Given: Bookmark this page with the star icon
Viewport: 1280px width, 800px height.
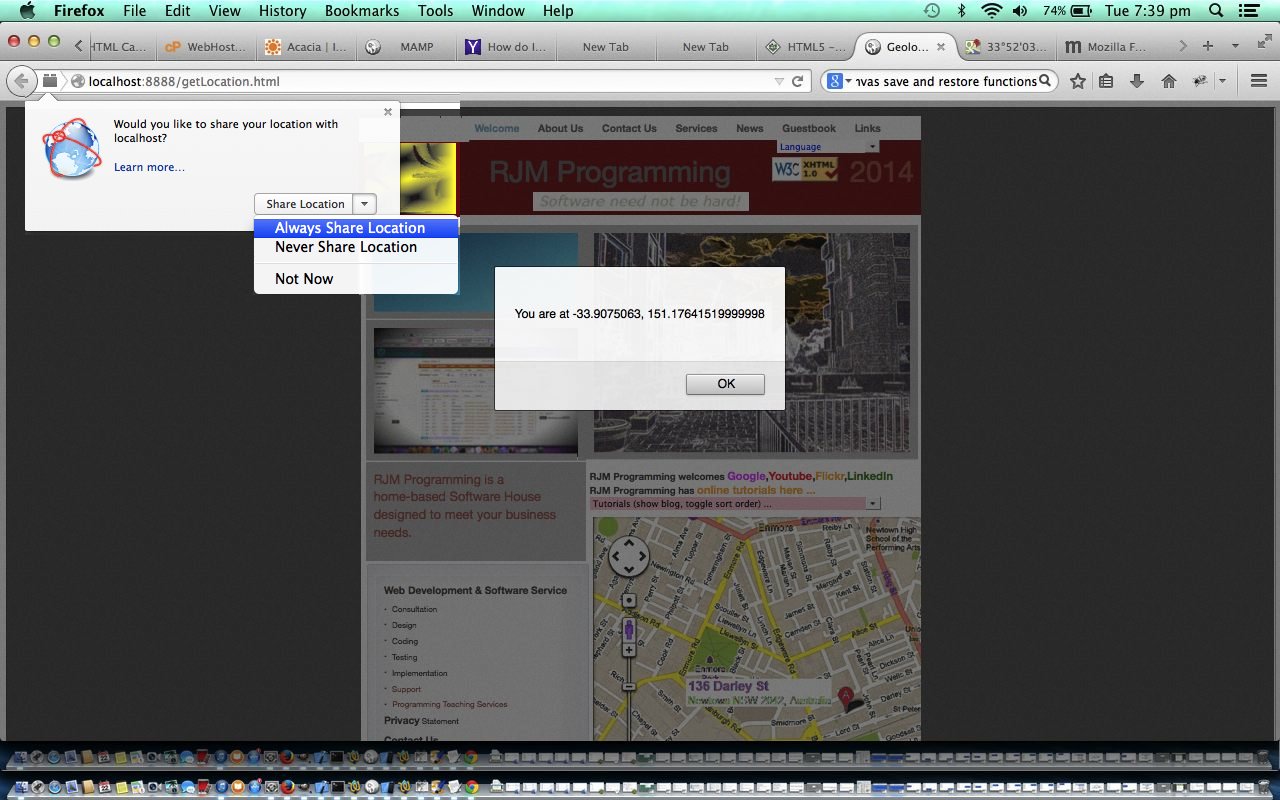Looking at the screenshot, I should click(1077, 81).
